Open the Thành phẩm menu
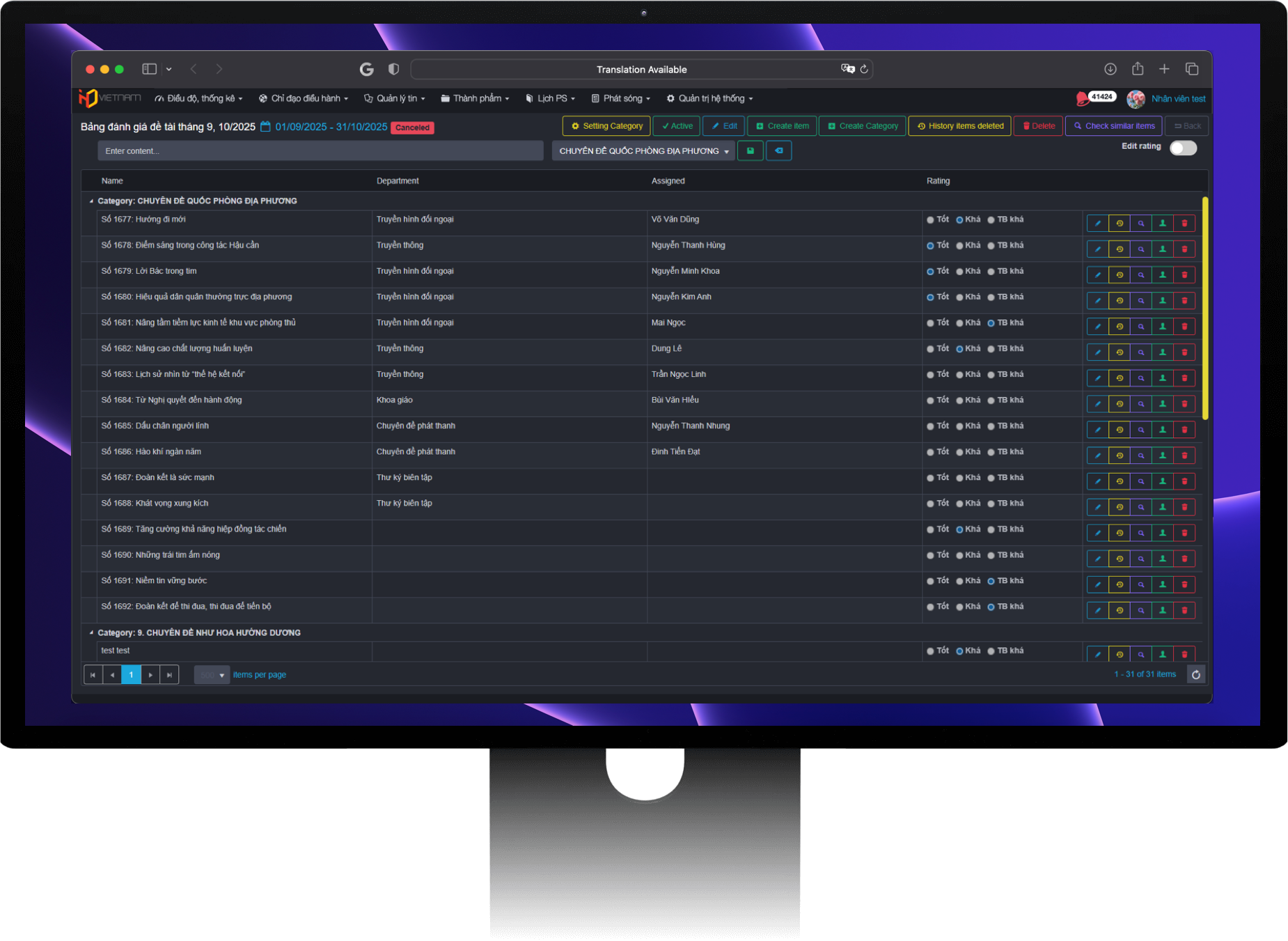 pyautogui.click(x=476, y=99)
